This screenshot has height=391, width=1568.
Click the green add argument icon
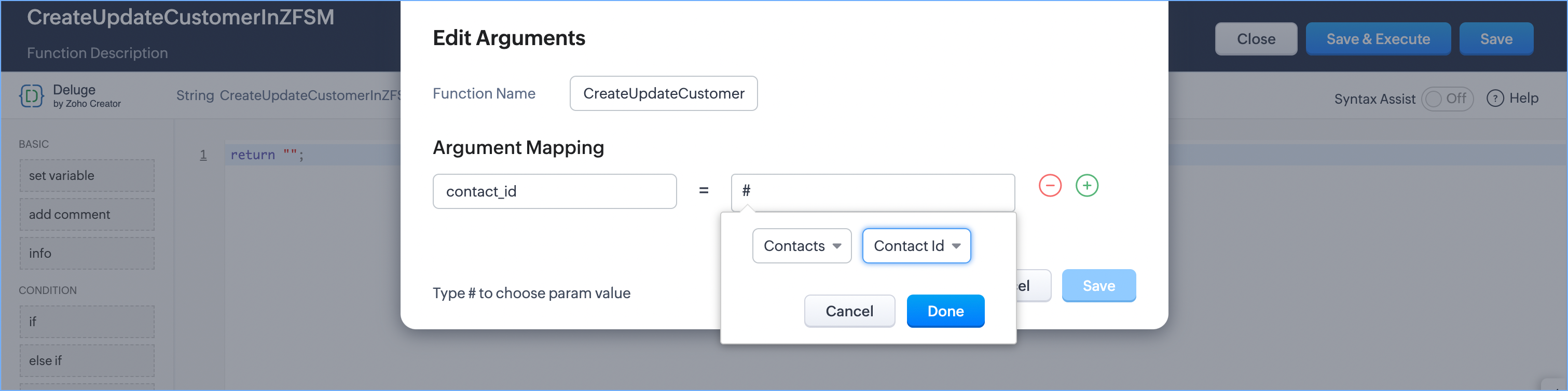tap(1086, 186)
